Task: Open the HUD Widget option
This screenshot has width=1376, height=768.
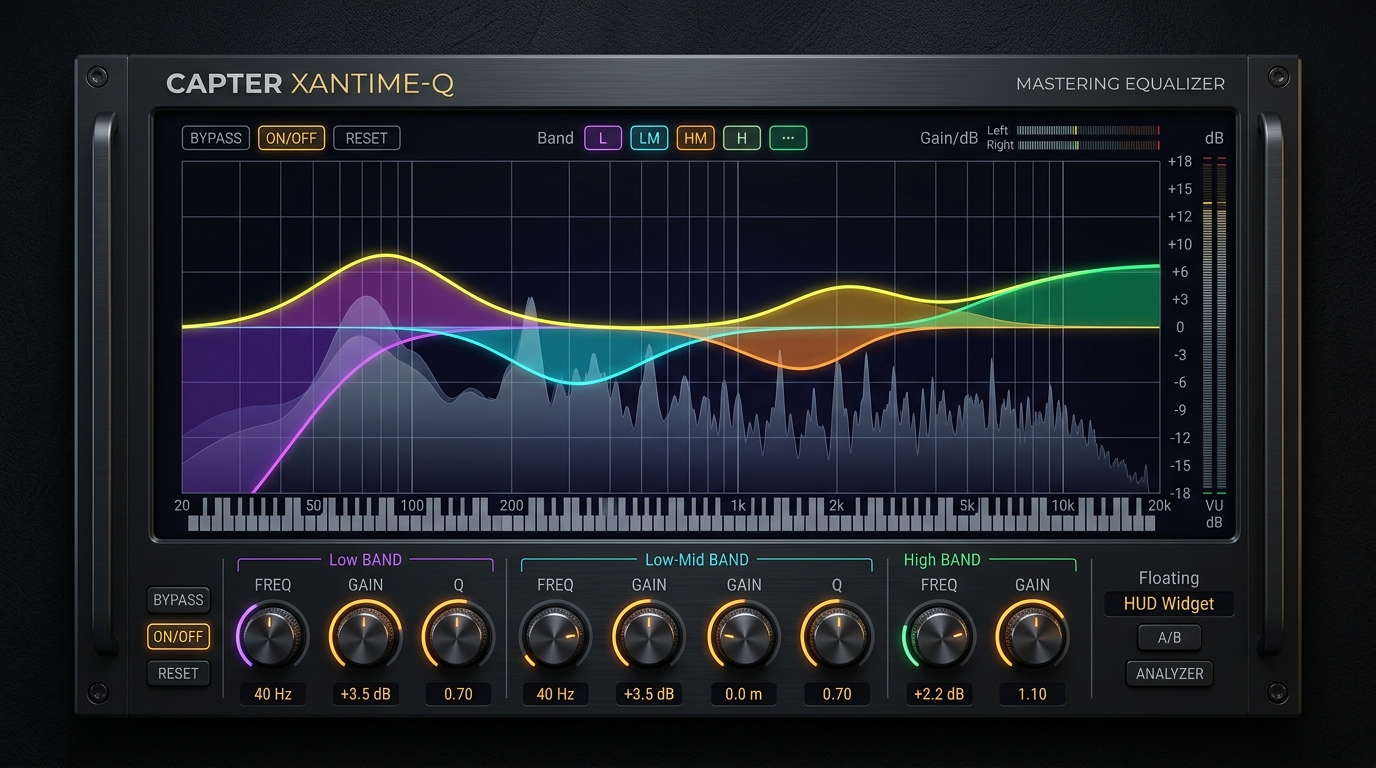Action: (x=1169, y=604)
